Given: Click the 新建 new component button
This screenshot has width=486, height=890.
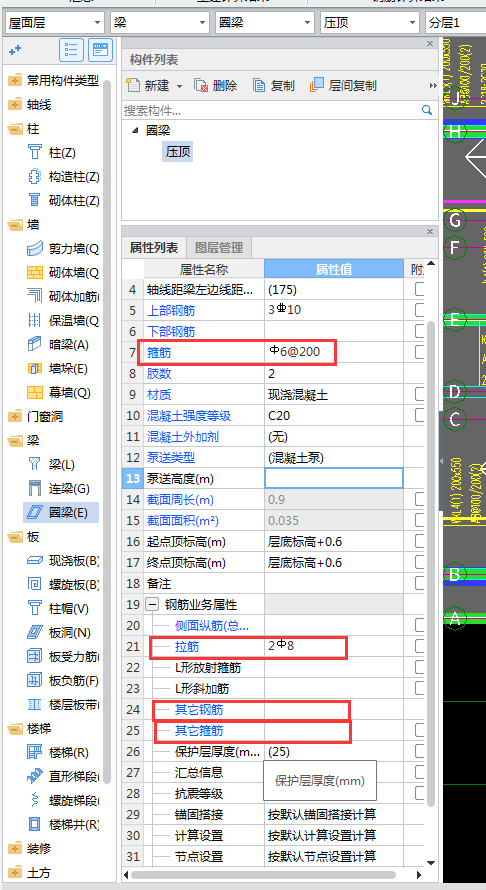Looking at the screenshot, I should coord(149,86).
